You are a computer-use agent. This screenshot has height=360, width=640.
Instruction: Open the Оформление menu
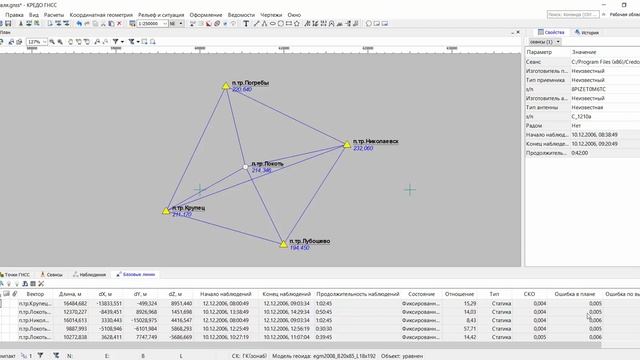pyautogui.click(x=206, y=15)
